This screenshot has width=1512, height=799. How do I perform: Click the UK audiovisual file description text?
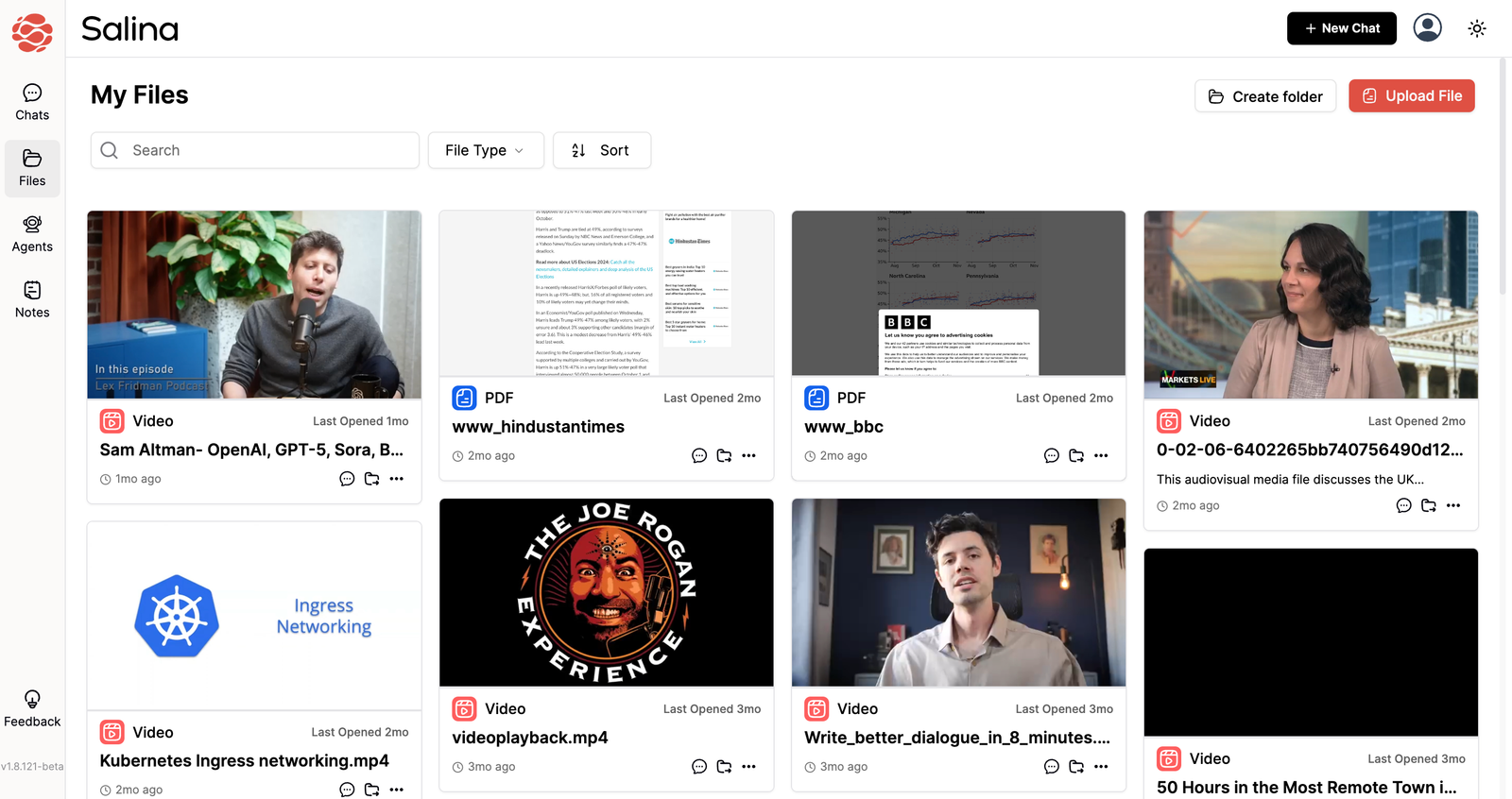click(x=1290, y=479)
